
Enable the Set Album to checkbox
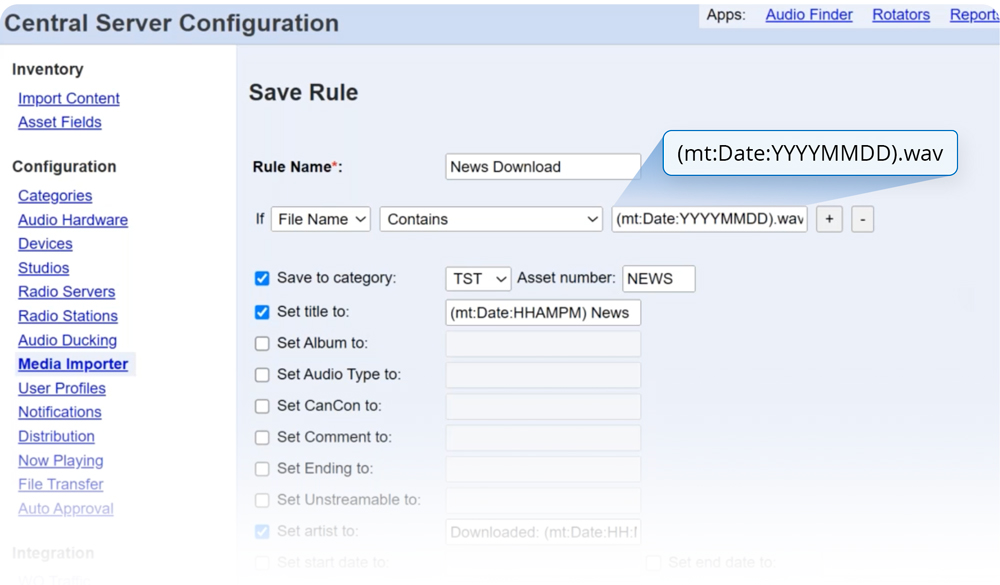point(262,343)
